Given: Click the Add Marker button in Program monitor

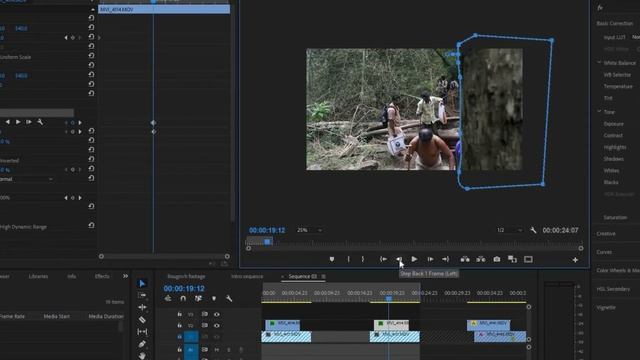Looking at the screenshot, I should pyautogui.click(x=332, y=259).
